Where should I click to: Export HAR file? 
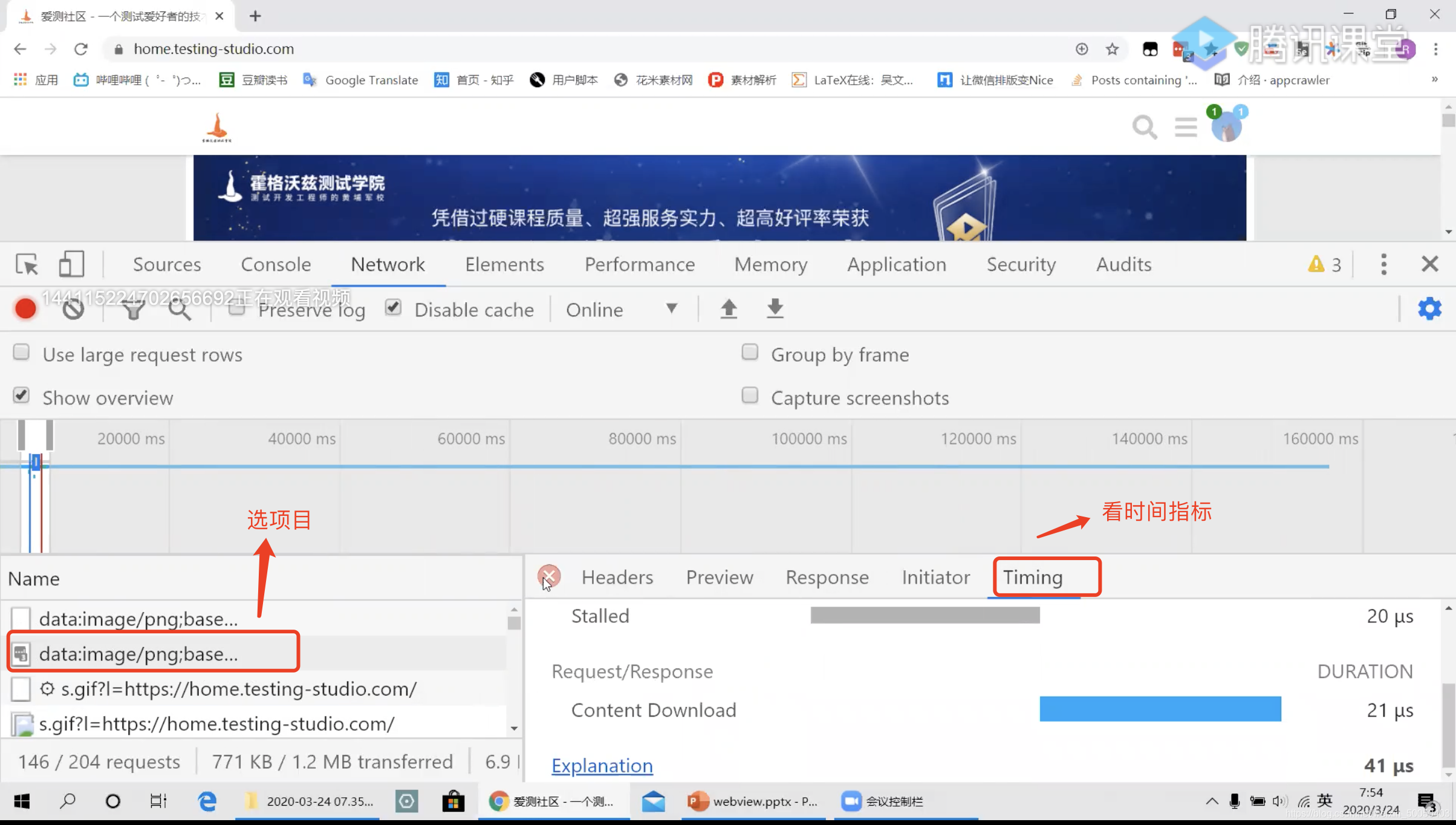tap(775, 308)
